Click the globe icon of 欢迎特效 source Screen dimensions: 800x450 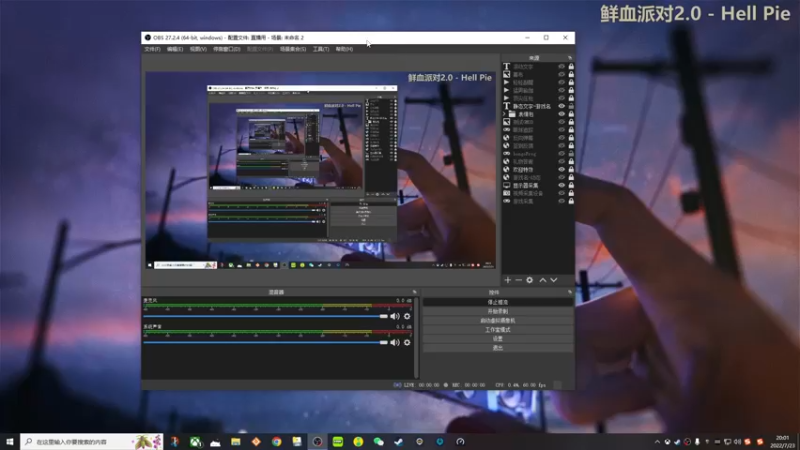[x=507, y=169]
